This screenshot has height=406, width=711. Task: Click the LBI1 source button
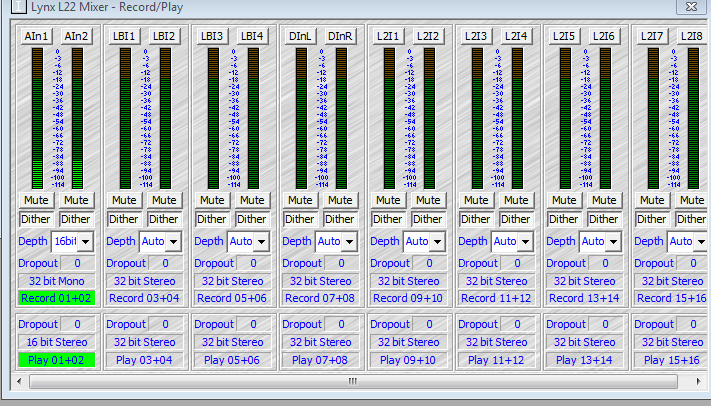point(124,36)
